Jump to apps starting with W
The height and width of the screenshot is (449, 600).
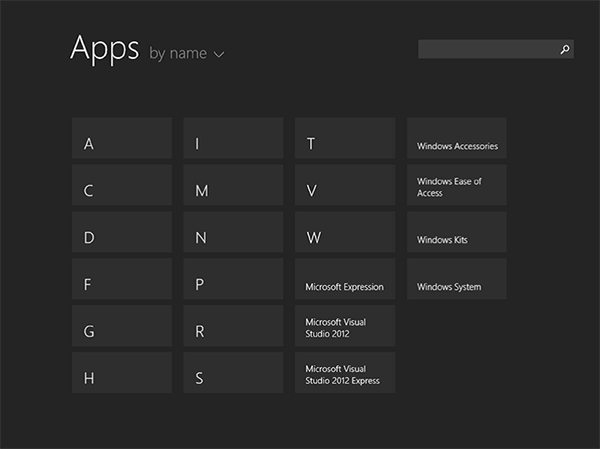pos(345,232)
